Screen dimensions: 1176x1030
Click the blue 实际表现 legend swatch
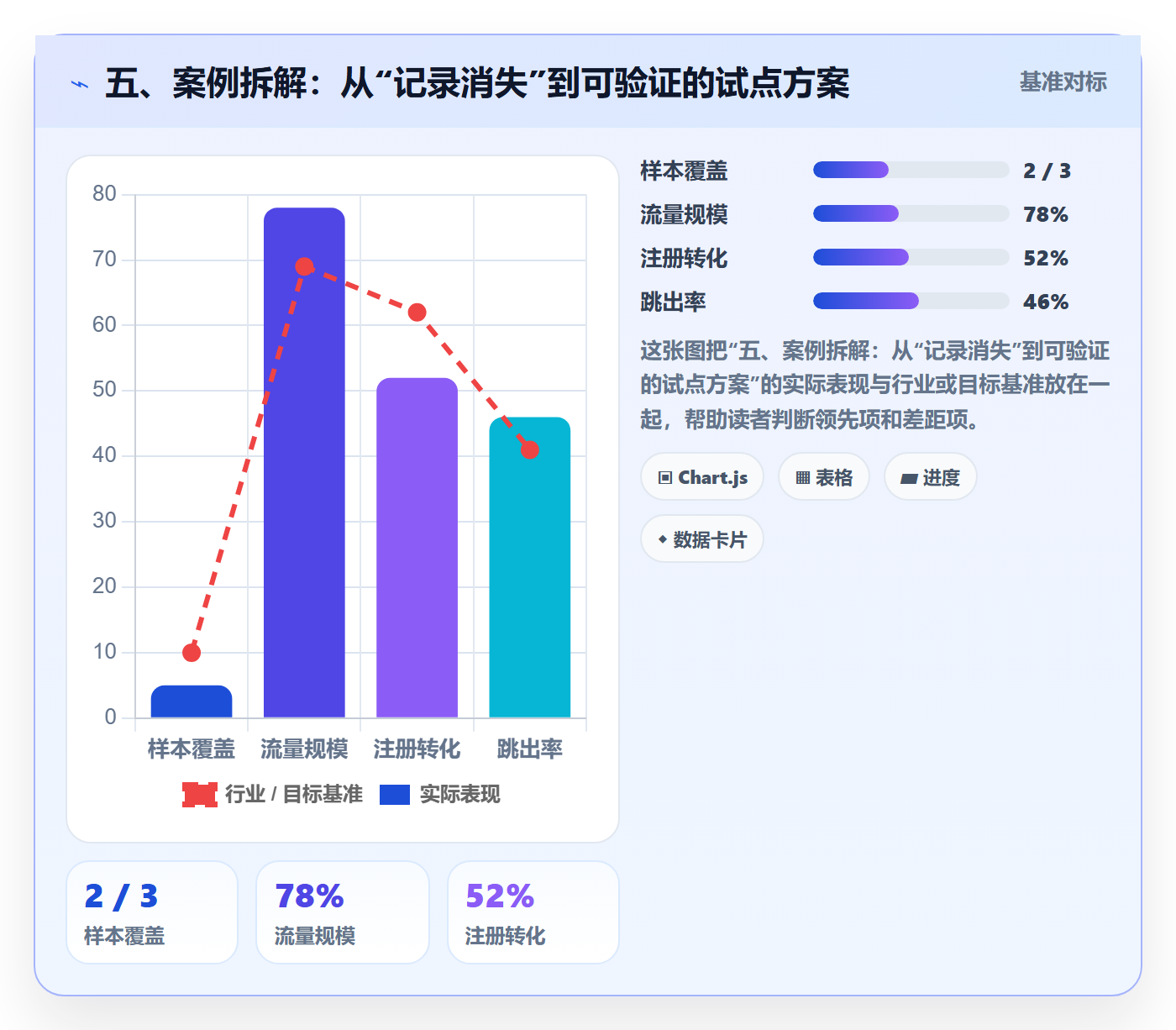pos(395,794)
